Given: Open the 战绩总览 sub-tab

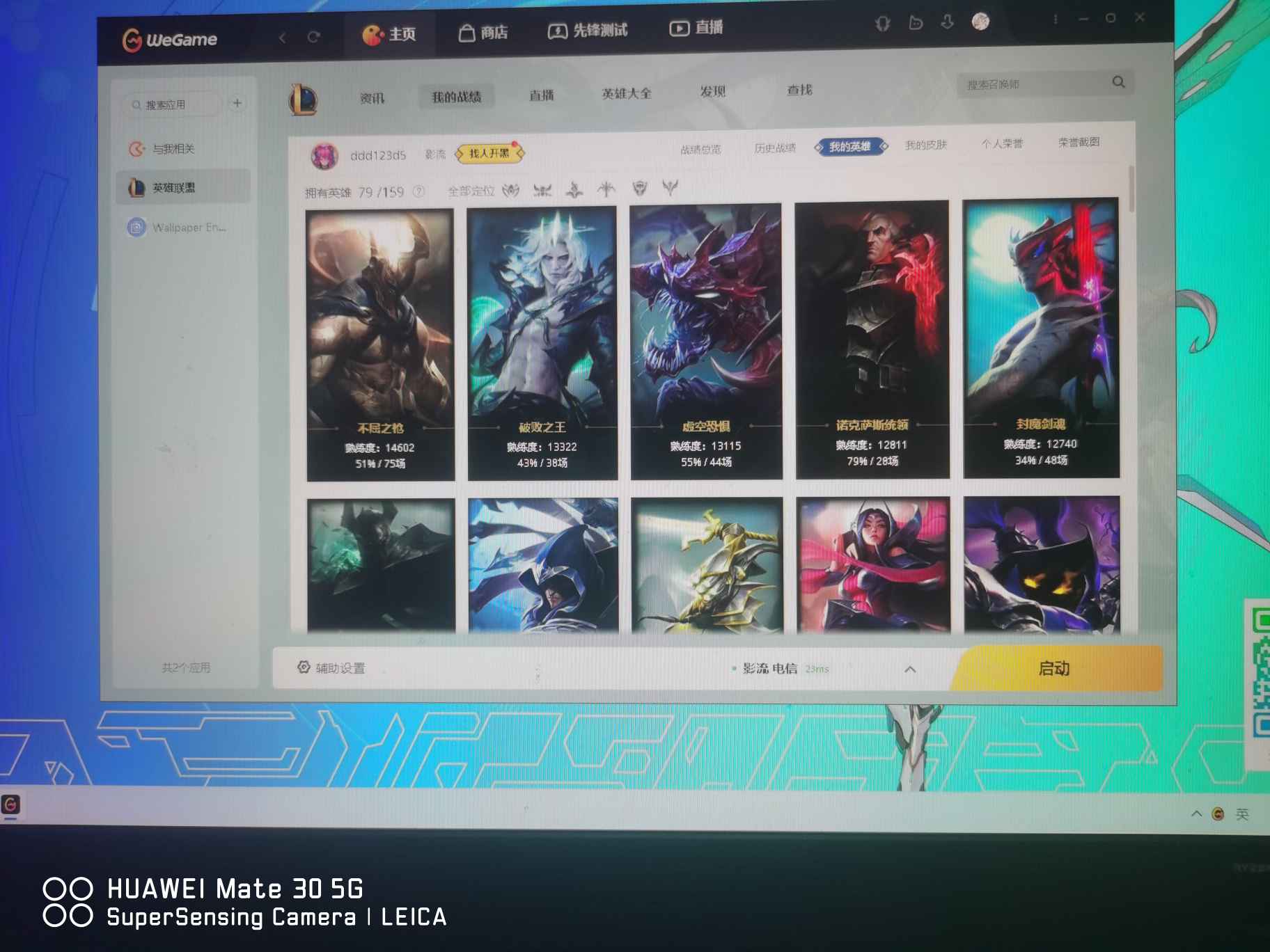Looking at the screenshot, I should pyautogui.click(x=700, y=149).
